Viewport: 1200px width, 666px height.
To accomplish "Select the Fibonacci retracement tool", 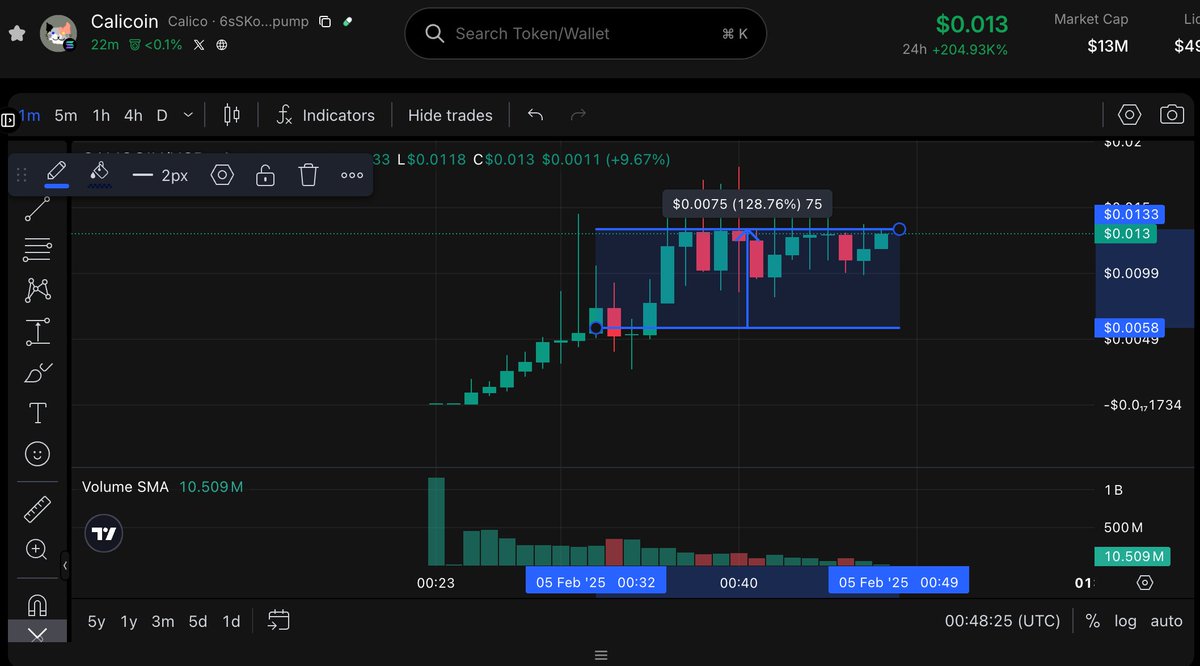I will [37, 249].
